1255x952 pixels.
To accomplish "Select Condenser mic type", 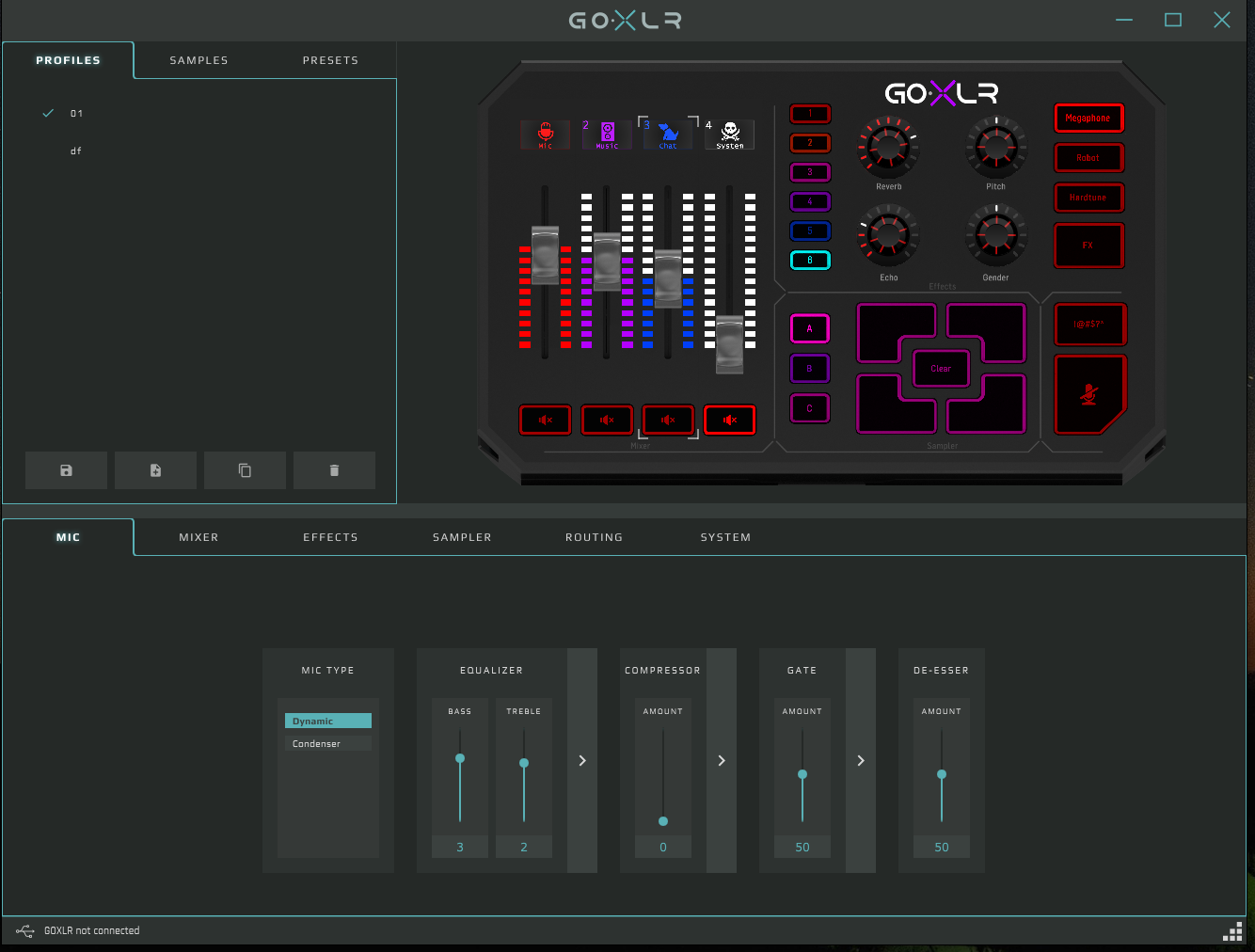I will [x=327, y=742].
